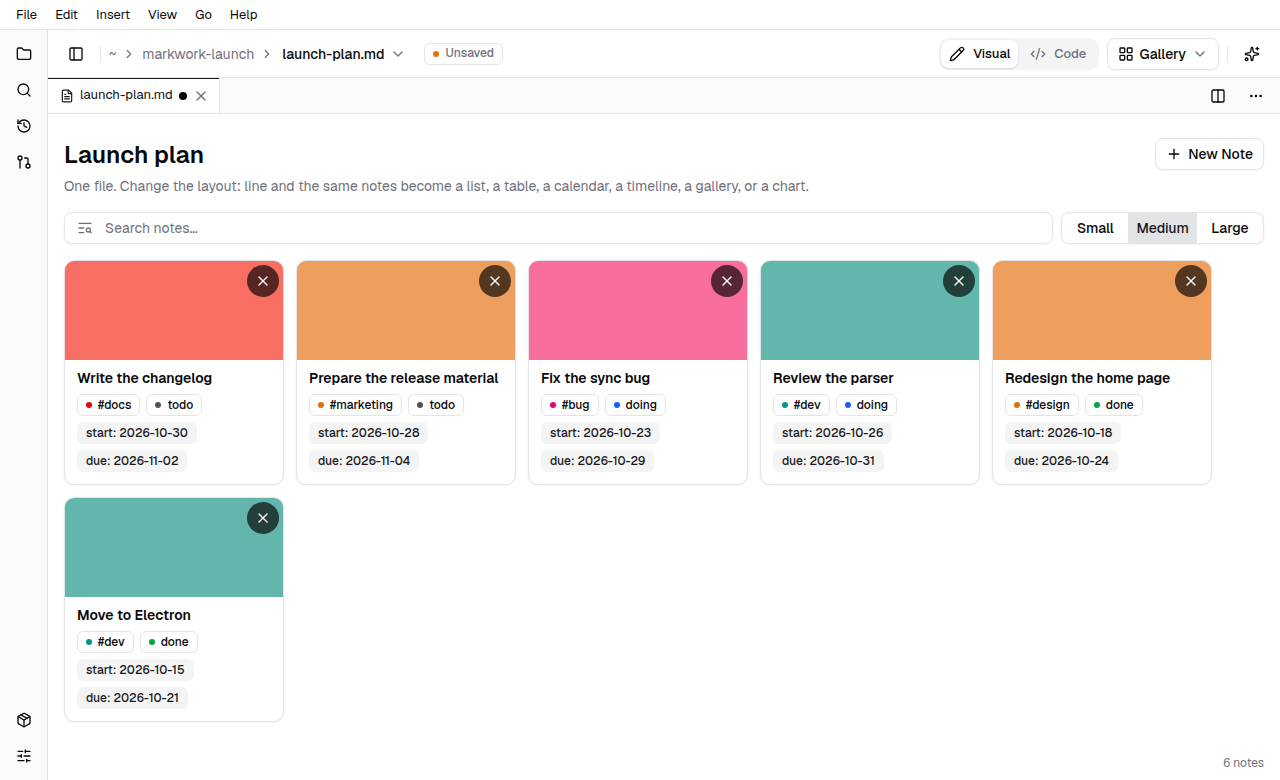Open the history icon in sidebar
Viewport: 1280px width, 780px height.
[24, 126]
